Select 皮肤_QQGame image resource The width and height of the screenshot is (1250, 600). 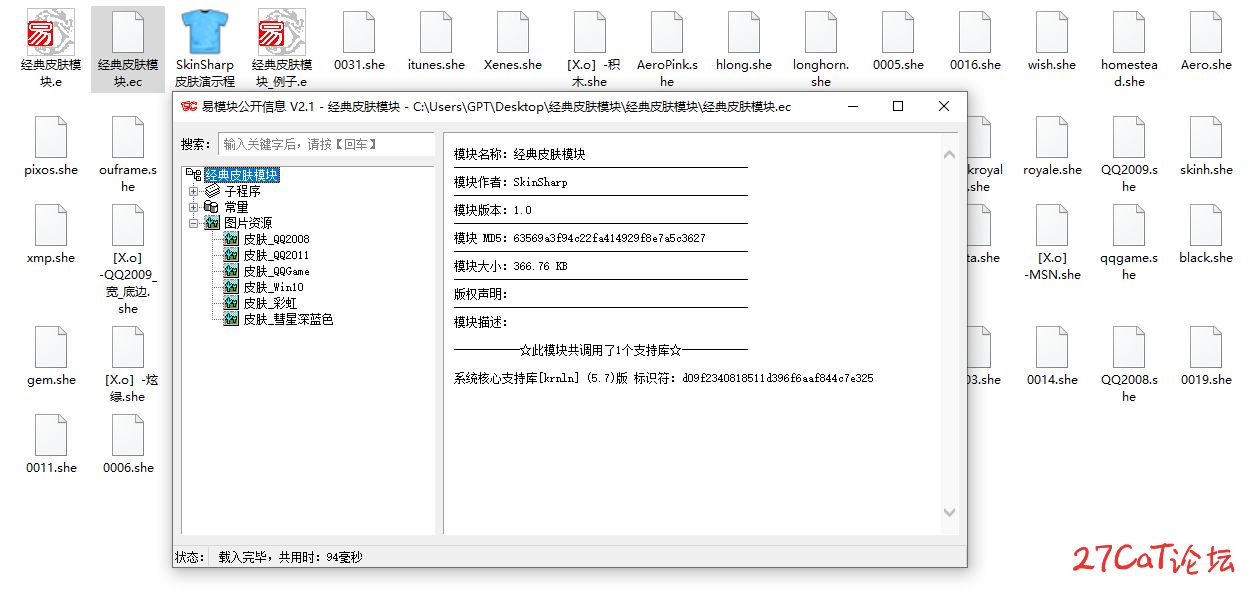pos(276,271)
